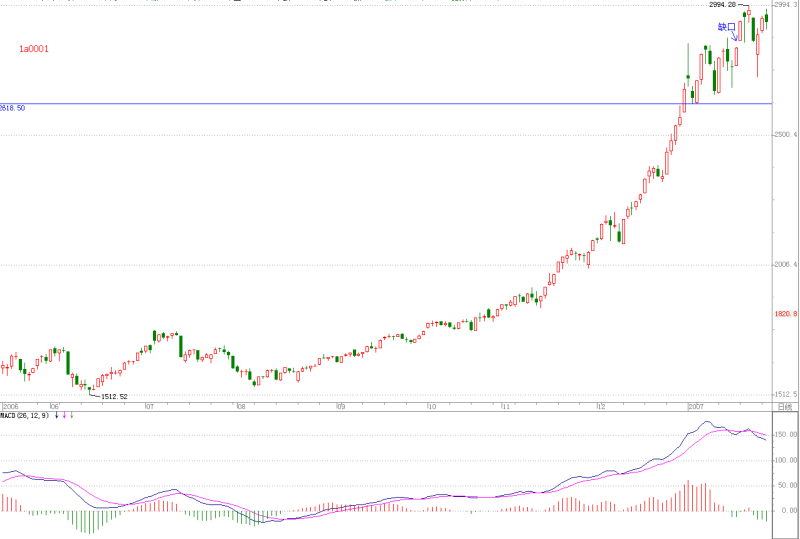Click the 09 month tick on time axis

click(341, 407)
